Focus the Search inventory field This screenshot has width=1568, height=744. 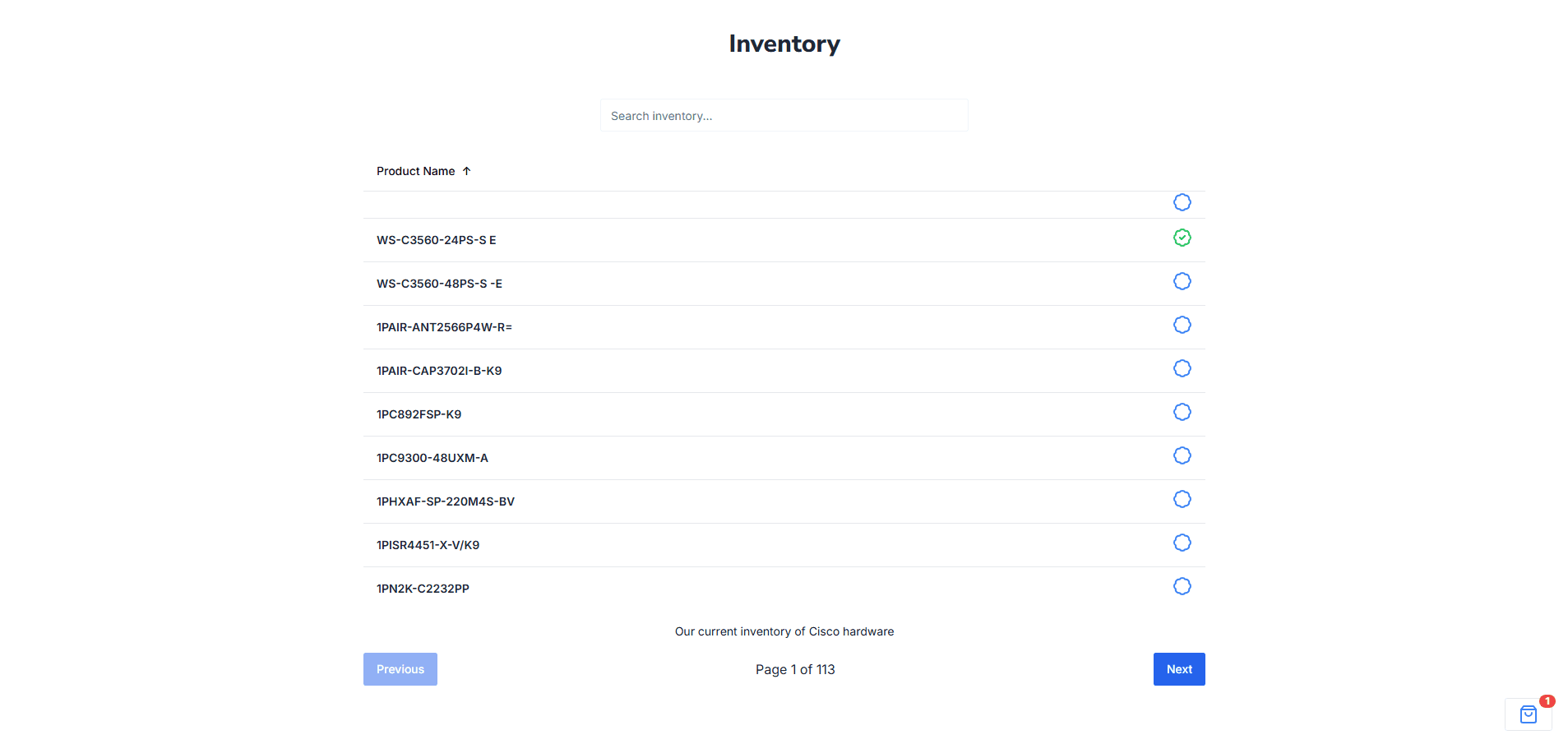(784, 115)
